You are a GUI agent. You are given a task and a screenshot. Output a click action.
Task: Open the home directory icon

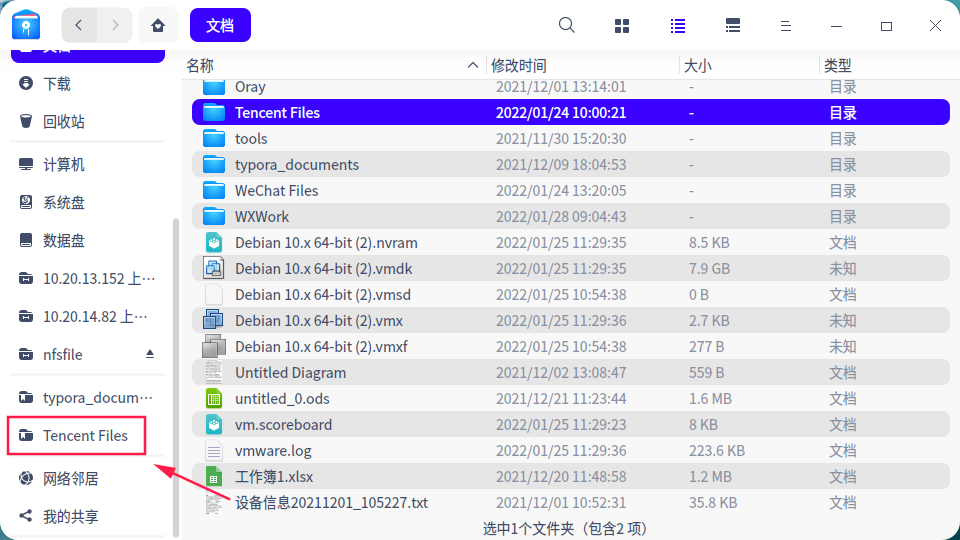pos(158,25)
